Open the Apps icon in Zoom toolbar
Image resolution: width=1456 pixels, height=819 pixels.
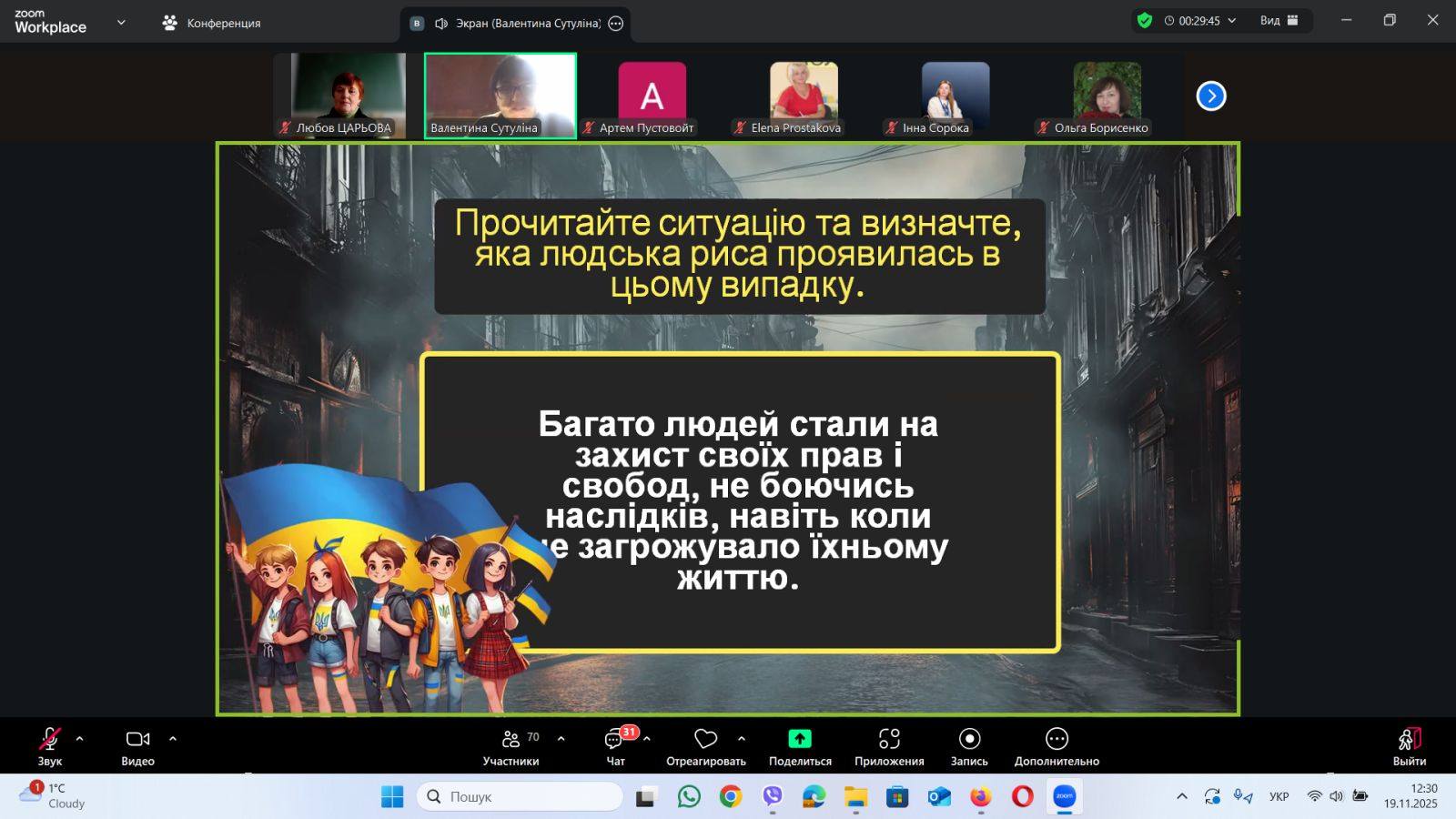(889, 739)
